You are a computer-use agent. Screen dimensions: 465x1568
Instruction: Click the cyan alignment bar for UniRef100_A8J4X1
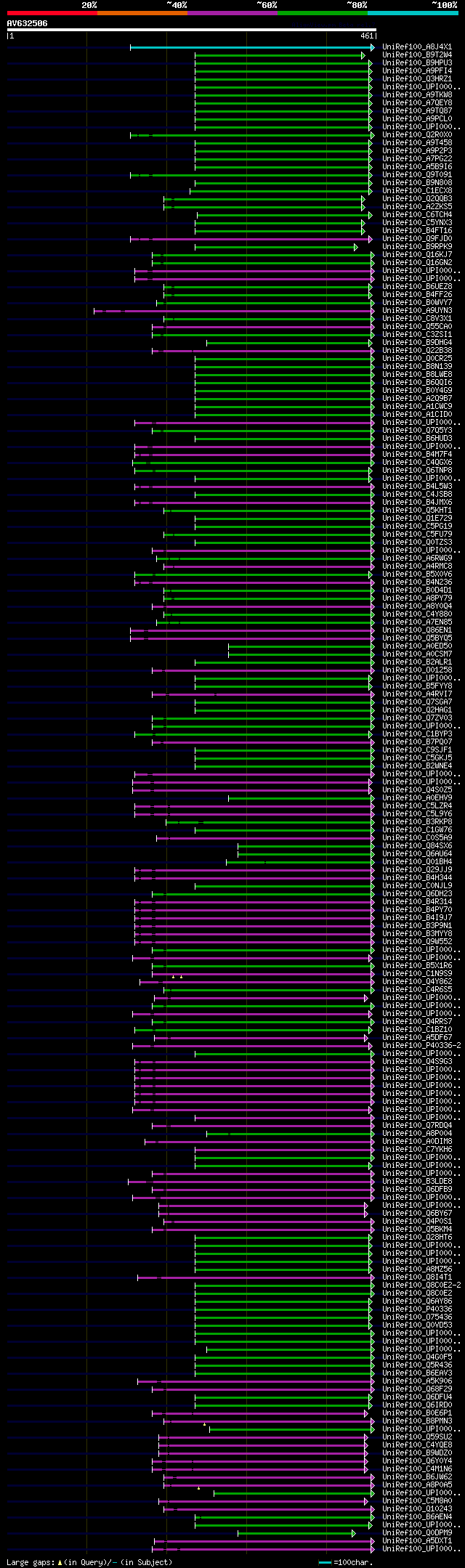(251, 47)
